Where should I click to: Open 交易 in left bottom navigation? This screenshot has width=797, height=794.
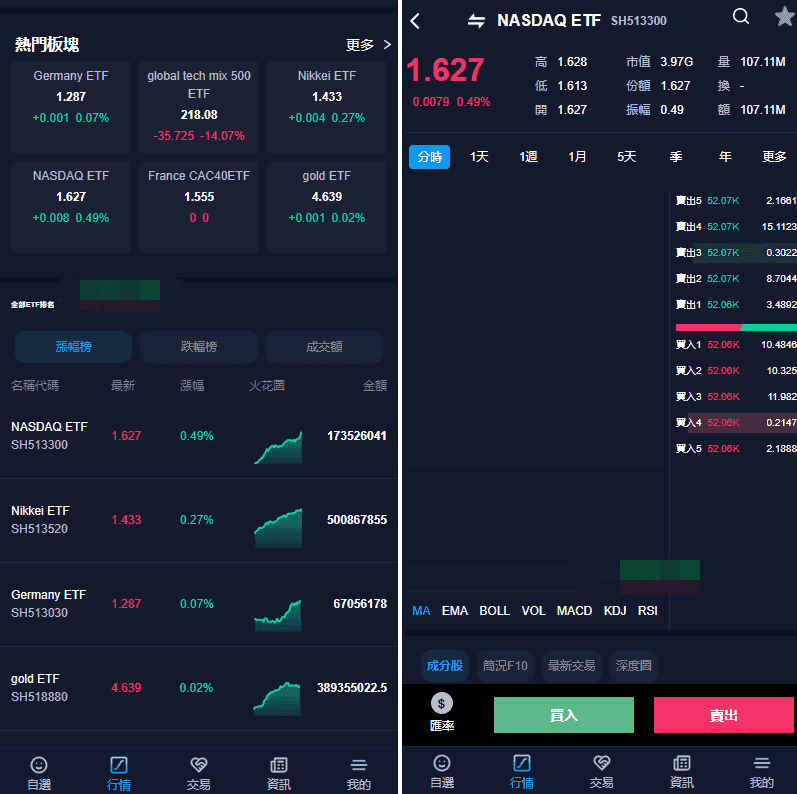click(198, 772)
